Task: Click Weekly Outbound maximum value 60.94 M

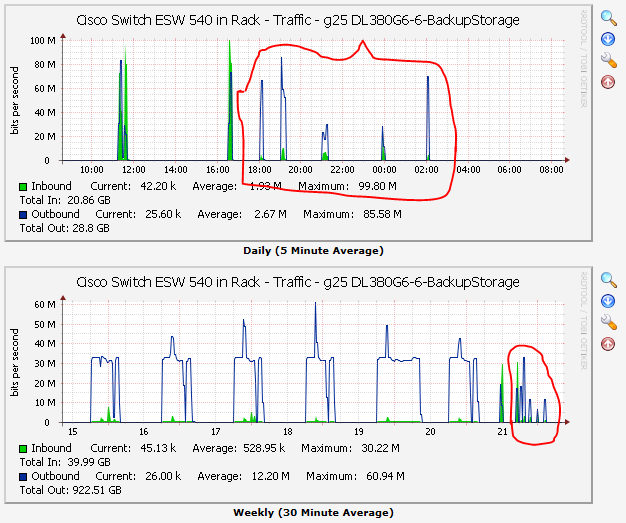Action: point(385,476)
